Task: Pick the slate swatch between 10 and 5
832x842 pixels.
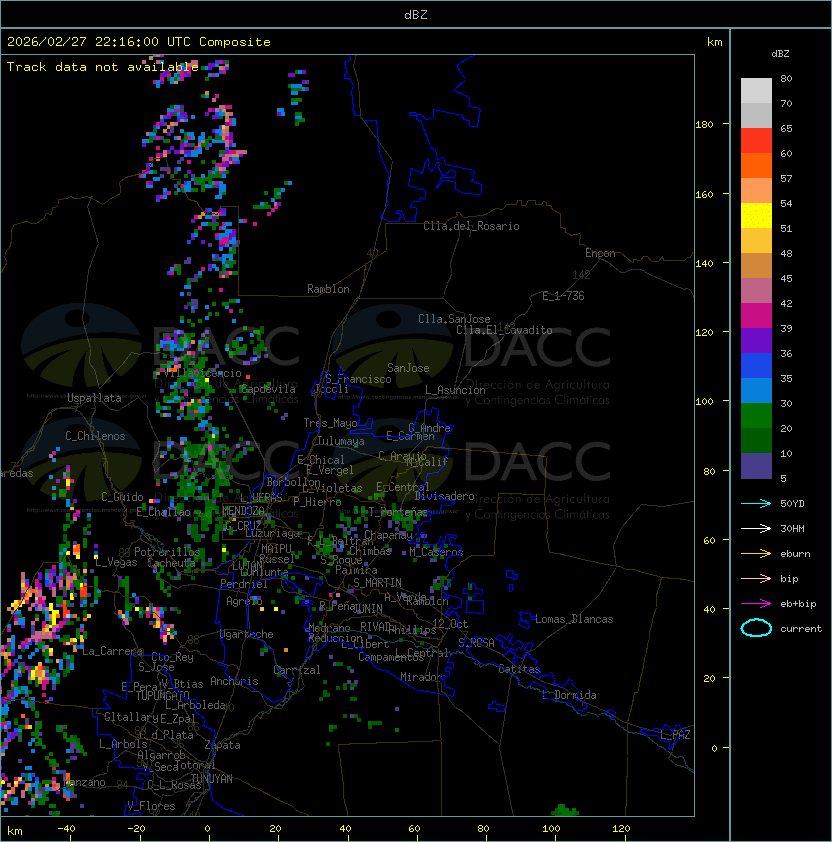Action: 756,466
